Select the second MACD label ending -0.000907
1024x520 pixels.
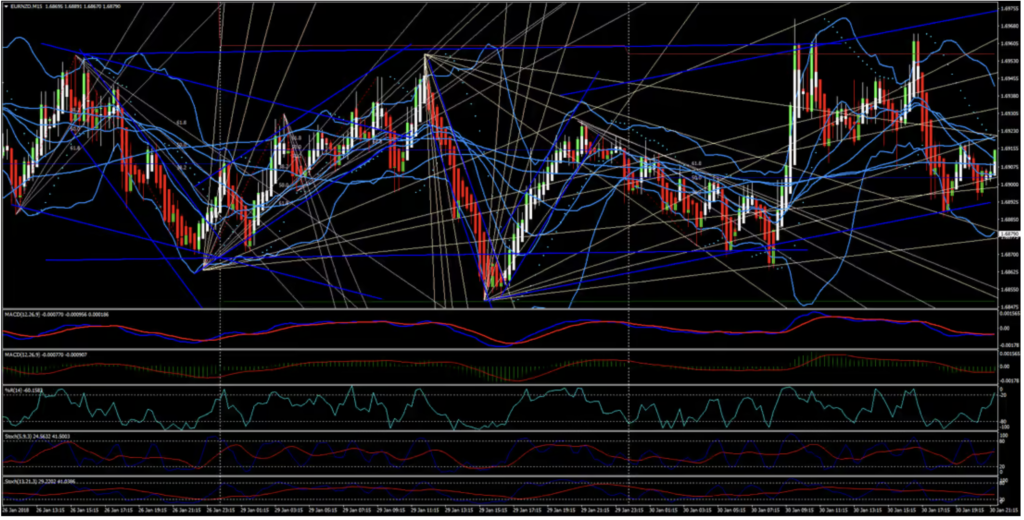pos(46,354)
